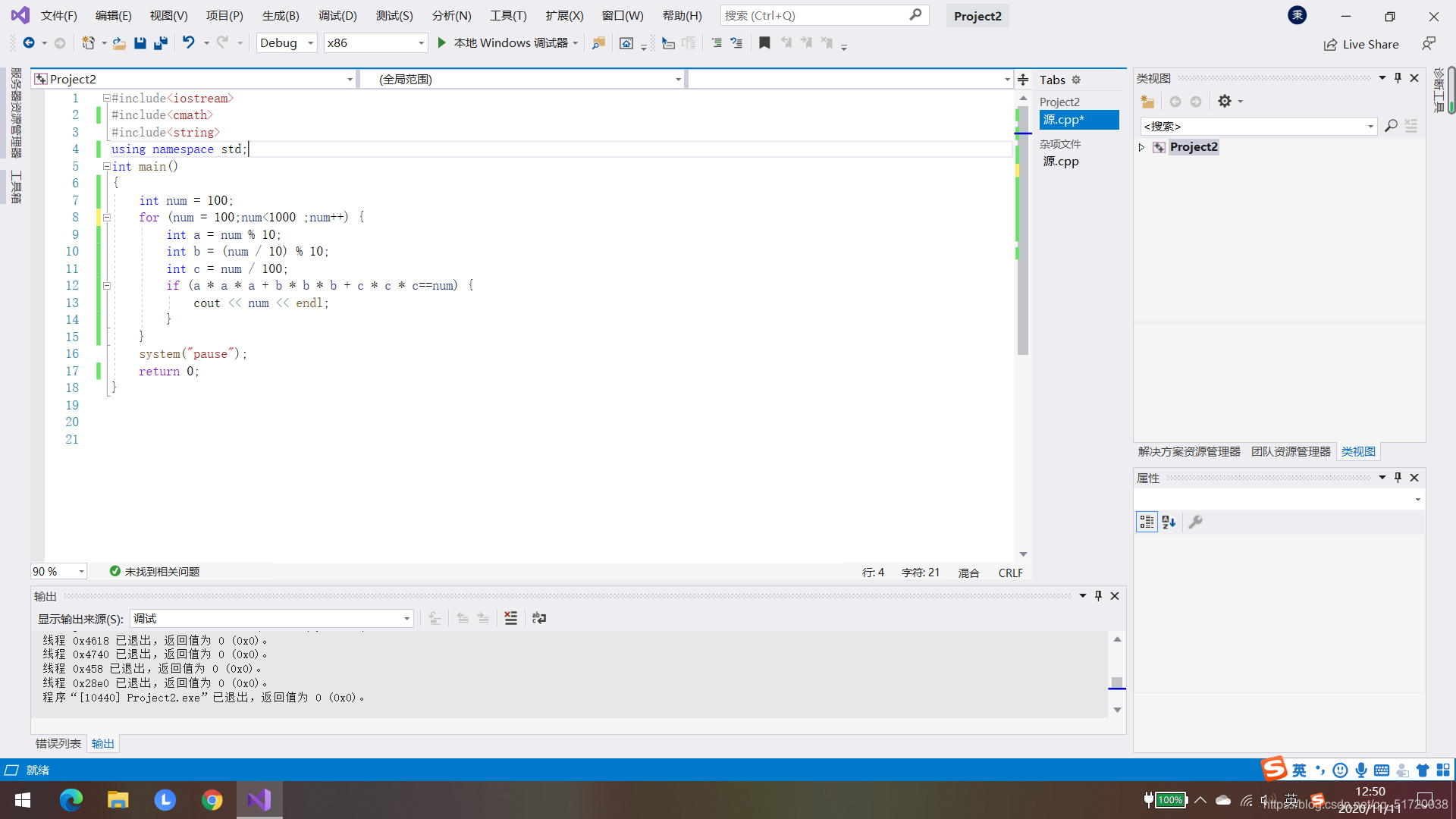1456x819 pixels.
Task: Pin the Output panel auto-hide
Action: [x=1098, y=595]
